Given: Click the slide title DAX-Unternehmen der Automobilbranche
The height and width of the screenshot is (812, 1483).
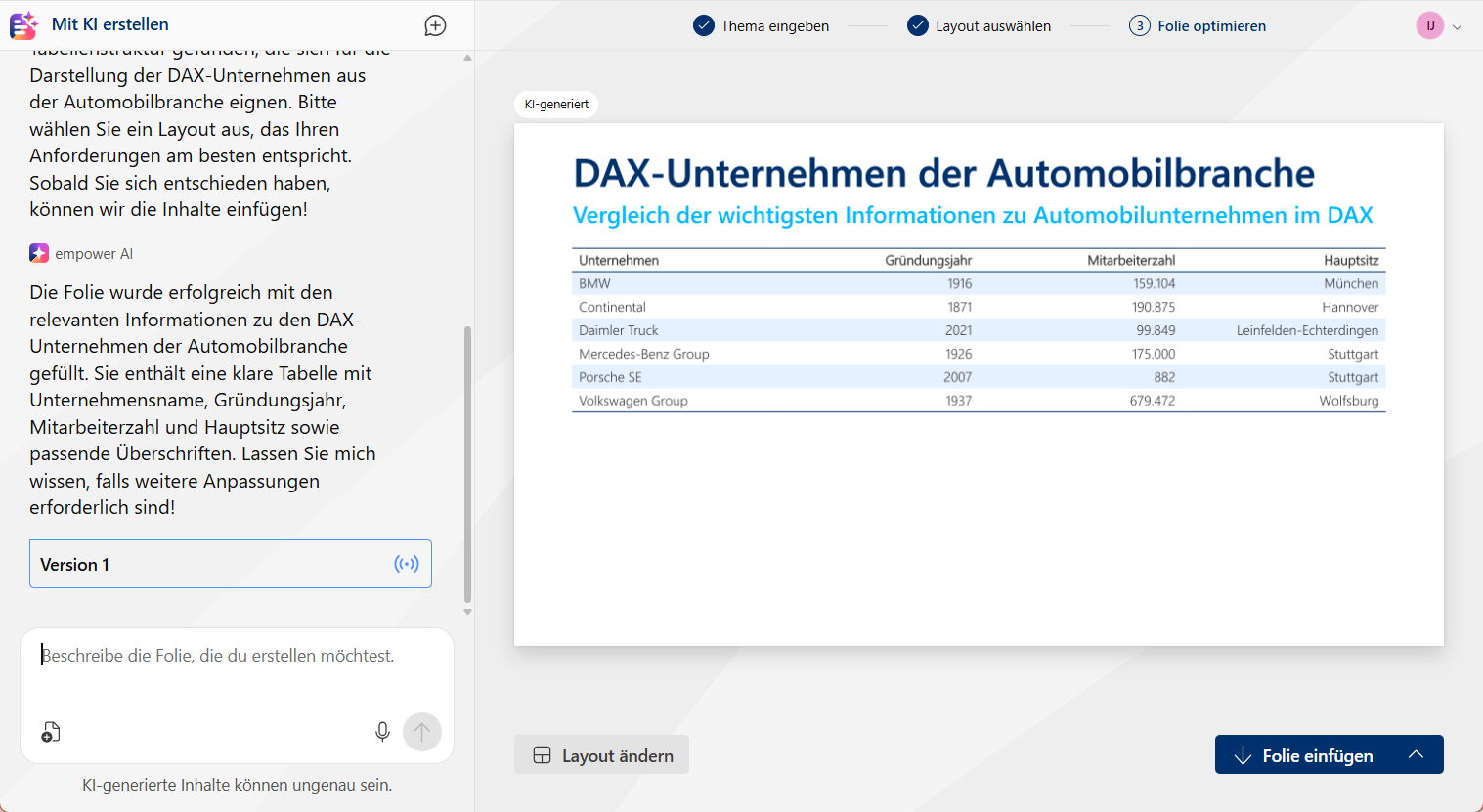Looking at the screenshot, I should point(943,173).
